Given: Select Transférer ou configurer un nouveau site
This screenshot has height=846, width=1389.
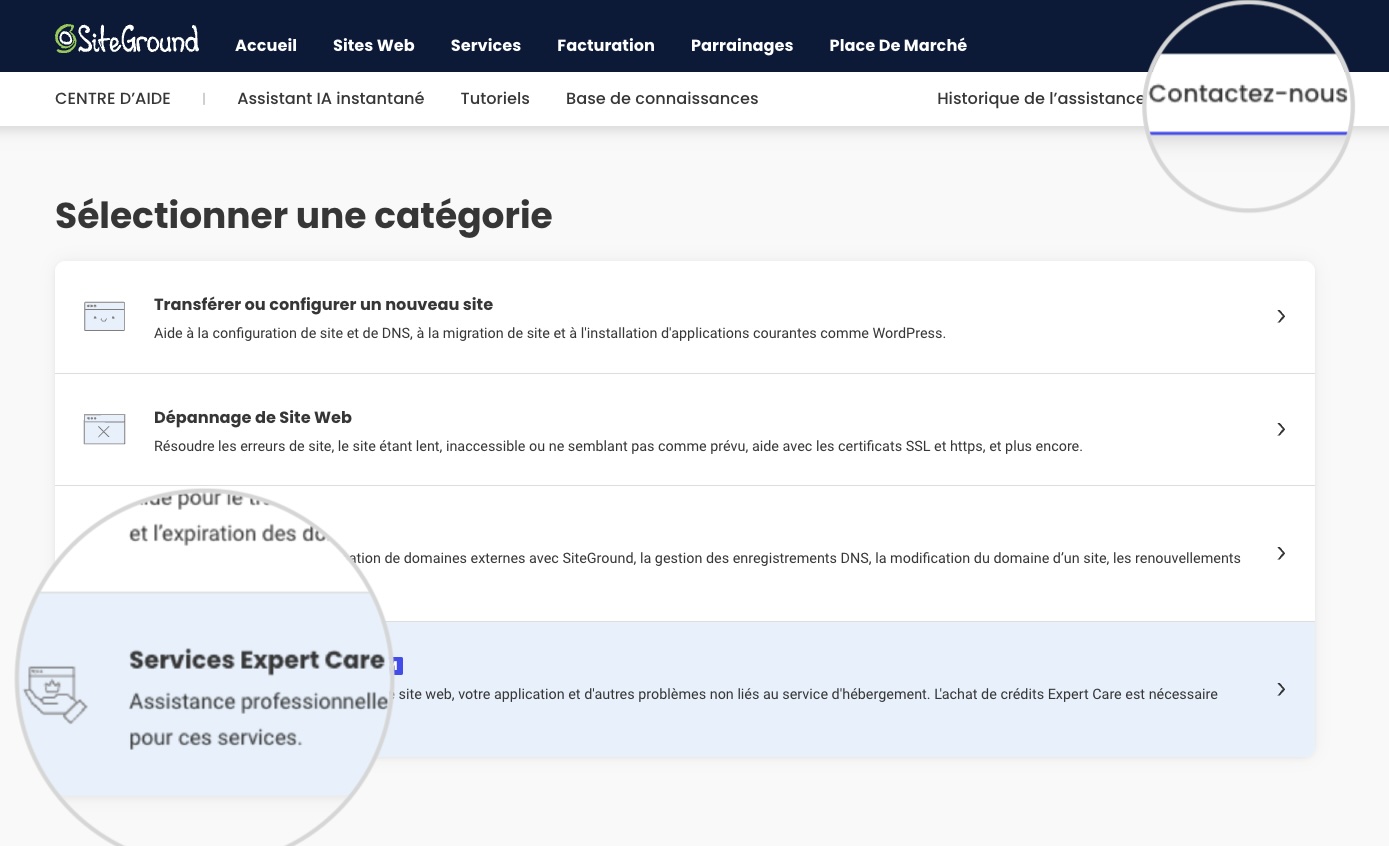Looking at the screenshot, I should (x=685, y=317).
